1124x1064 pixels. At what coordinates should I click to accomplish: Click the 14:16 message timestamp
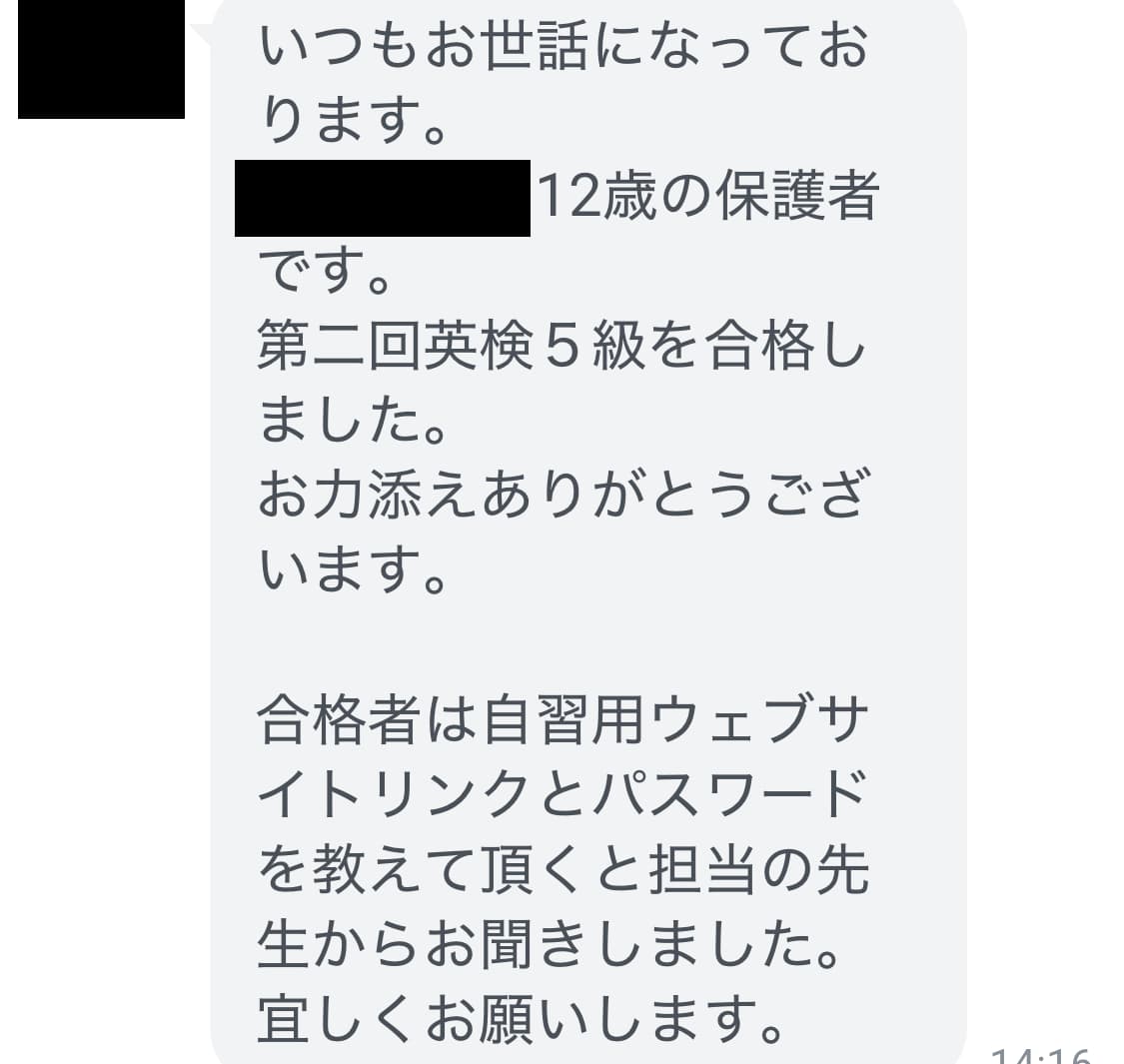click(1041, 1054)
